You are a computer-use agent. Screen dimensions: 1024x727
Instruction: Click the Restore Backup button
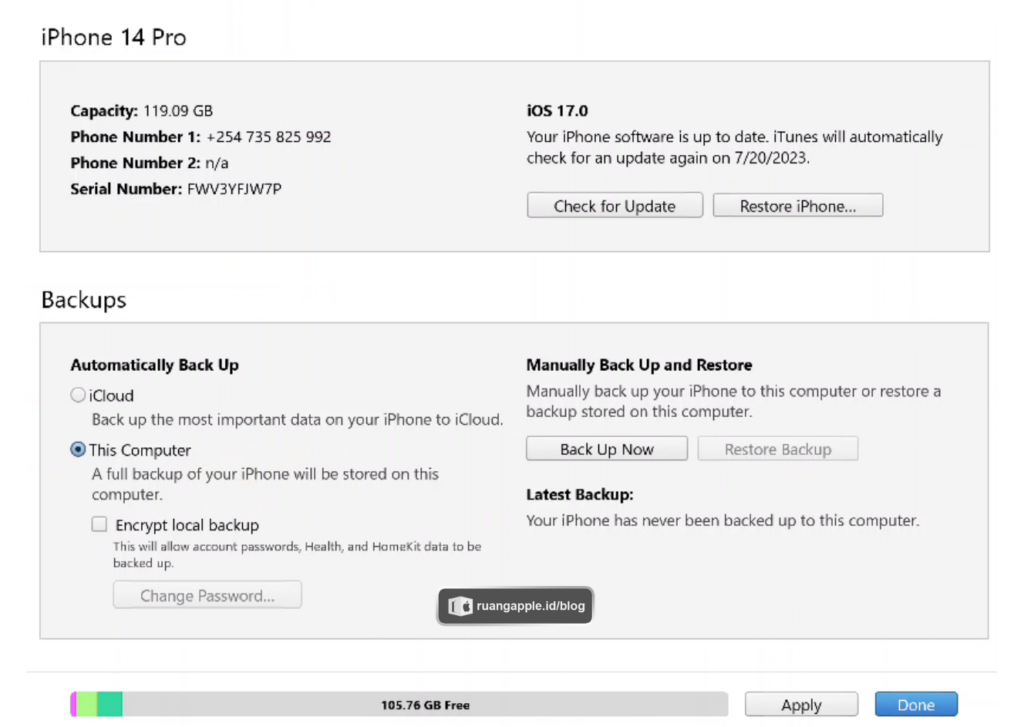(777, 449)
